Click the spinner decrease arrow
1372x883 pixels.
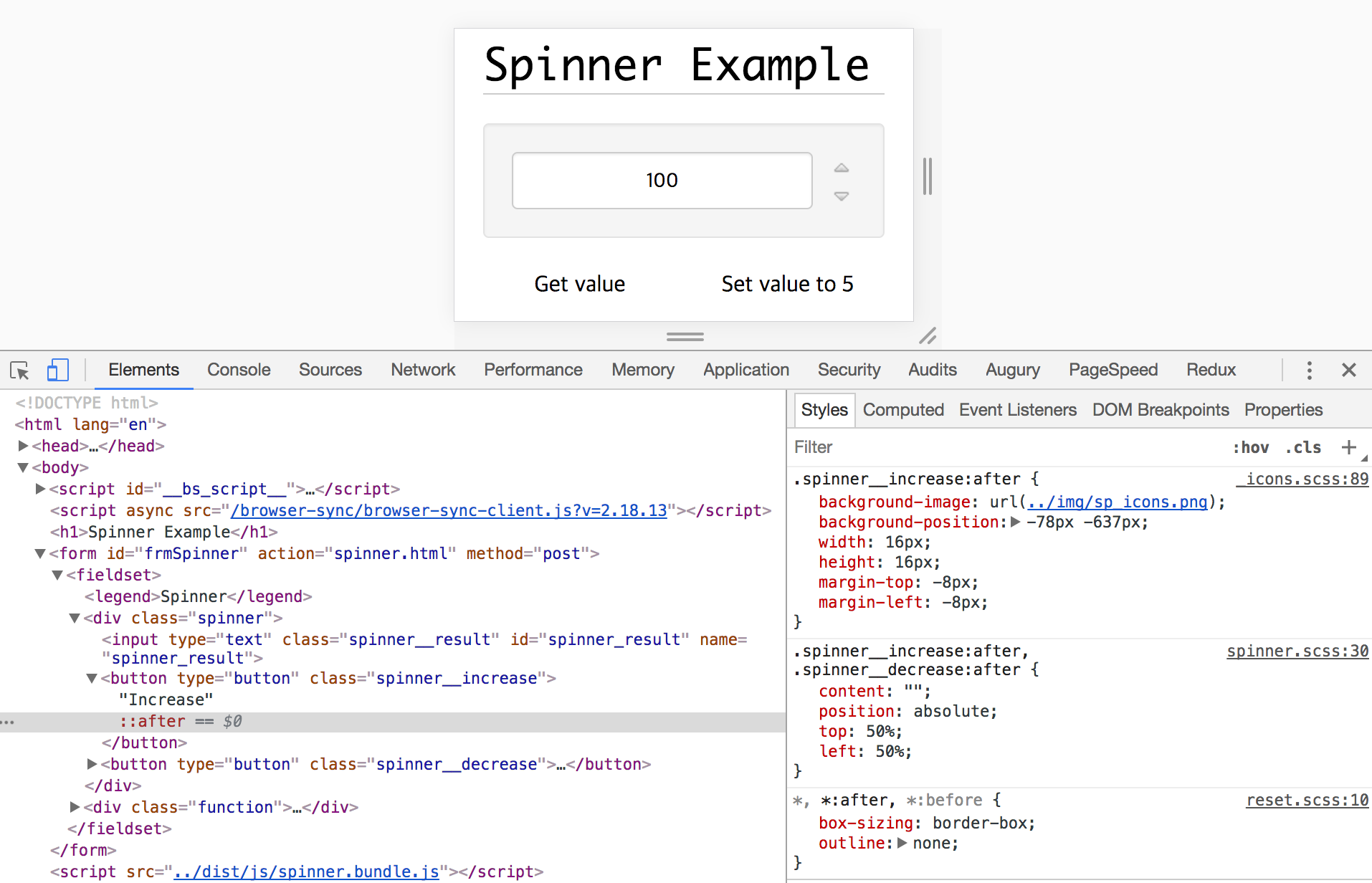pyautogui.click(x=842, y=196)
